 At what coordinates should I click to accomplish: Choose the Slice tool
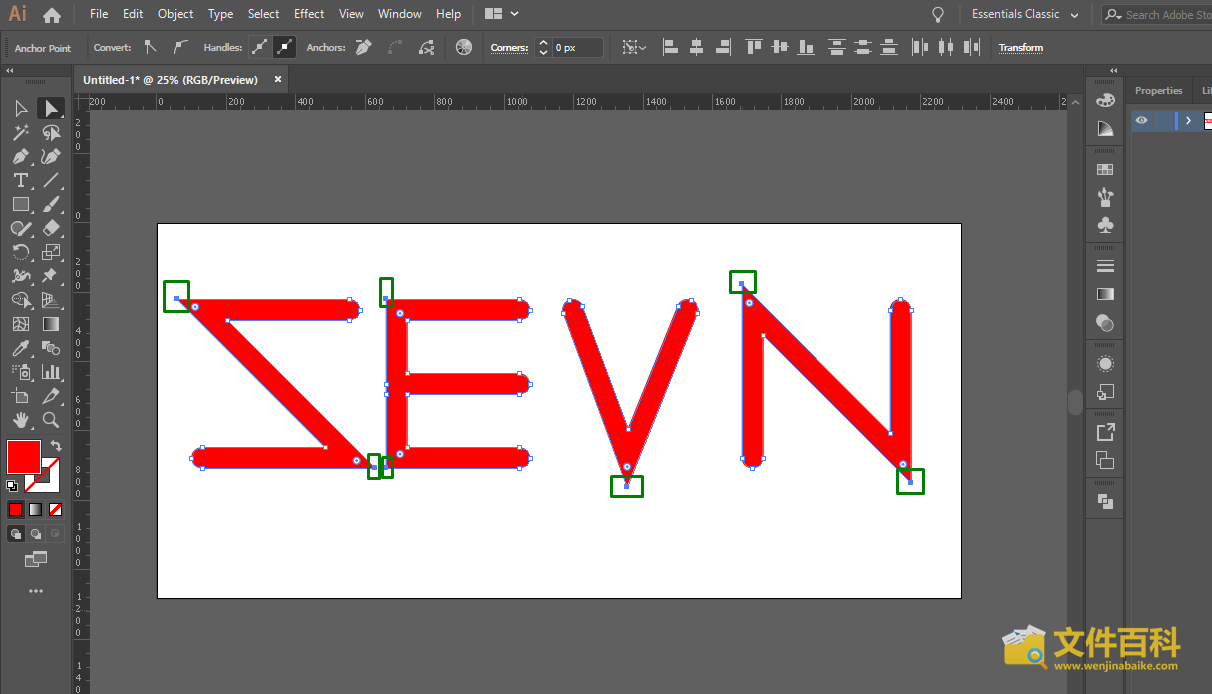tap(51, 396)
